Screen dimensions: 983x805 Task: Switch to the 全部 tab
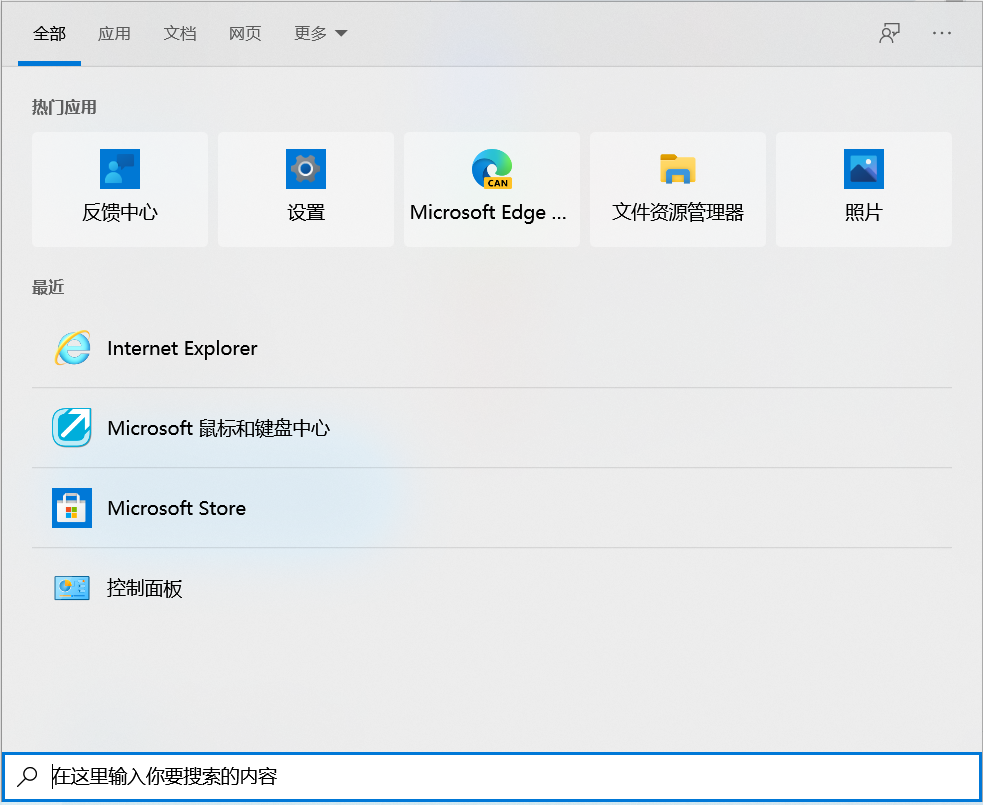point(50,33)
